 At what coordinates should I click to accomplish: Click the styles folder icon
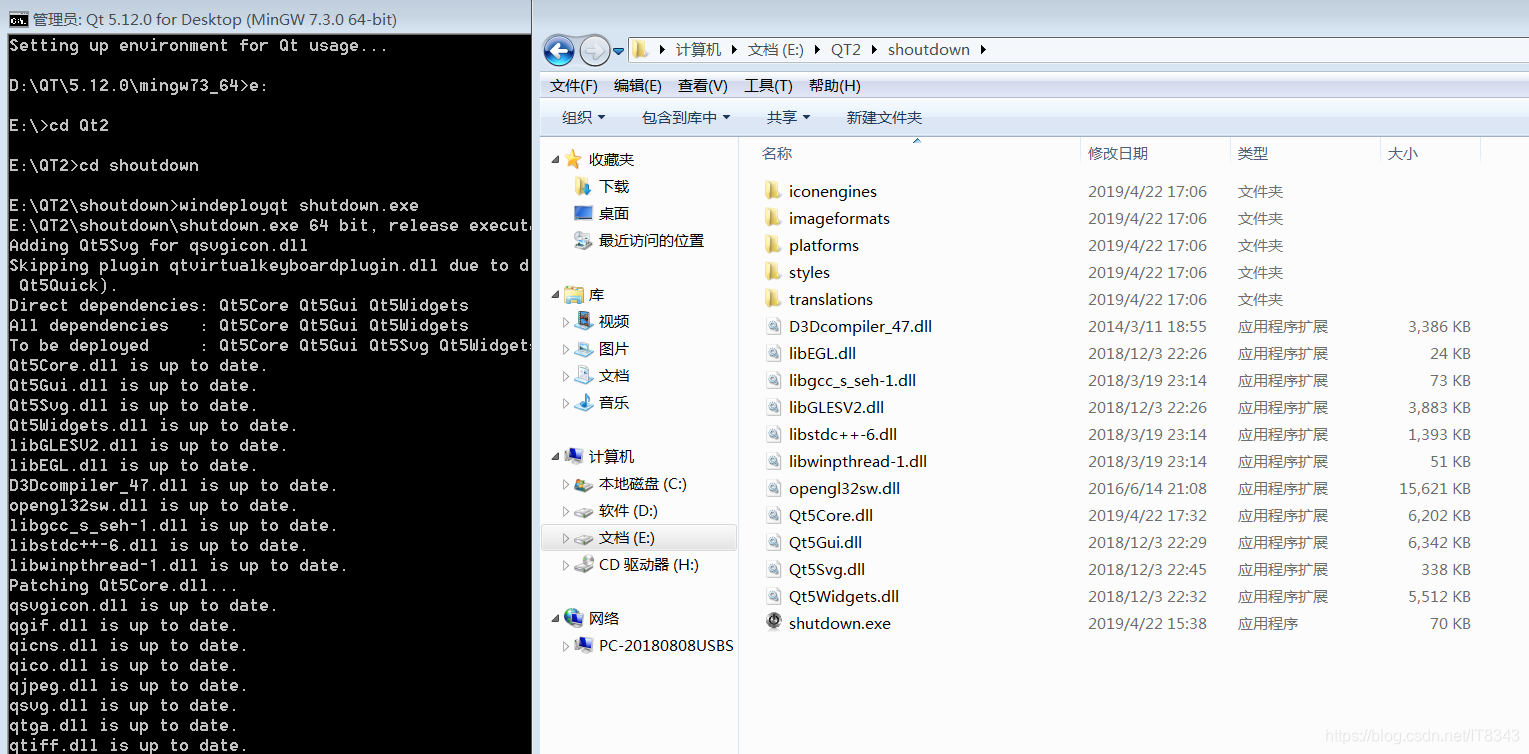tap(772, 272)
